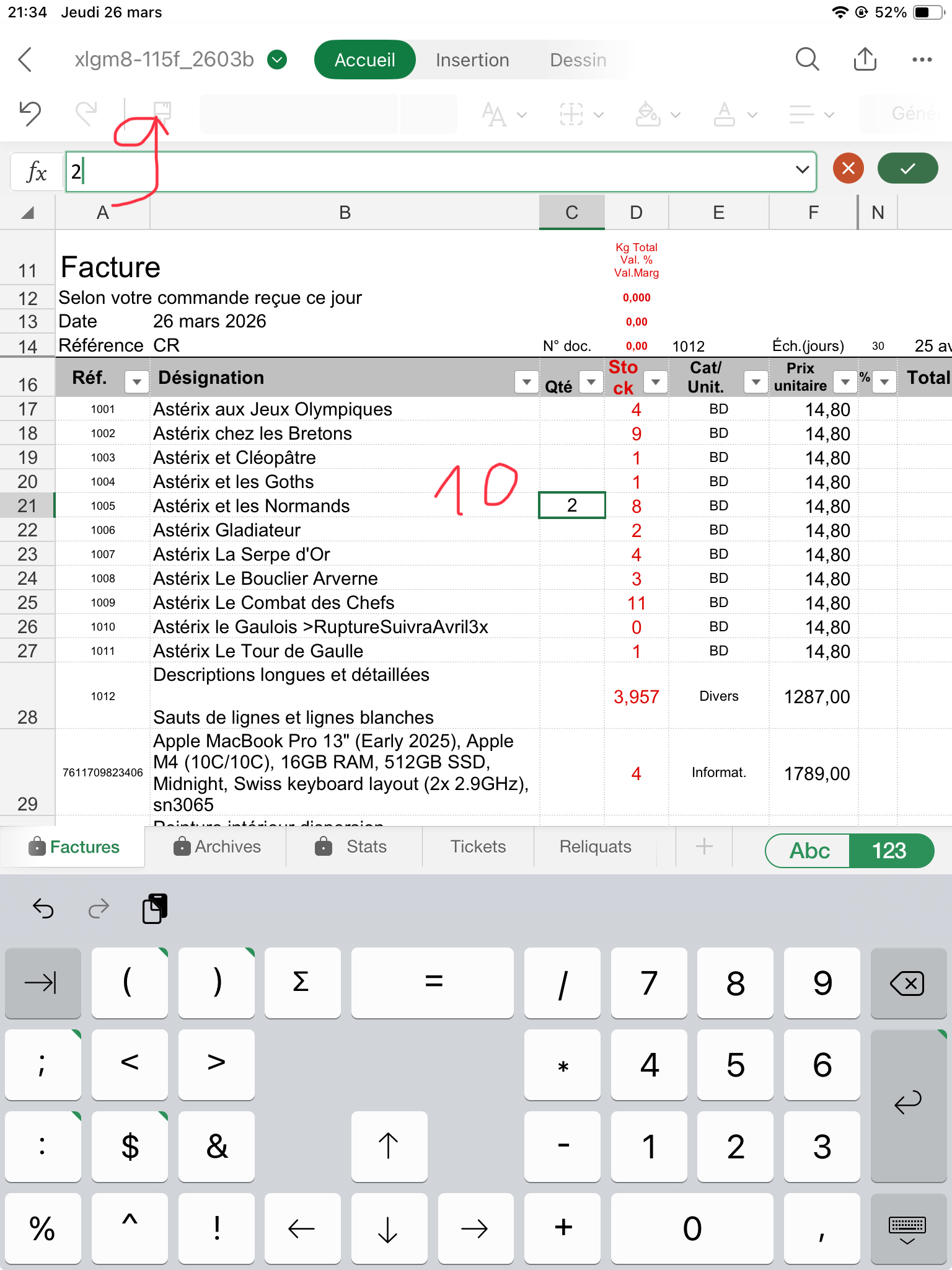Open the share export icon

[x=865, y=60]
